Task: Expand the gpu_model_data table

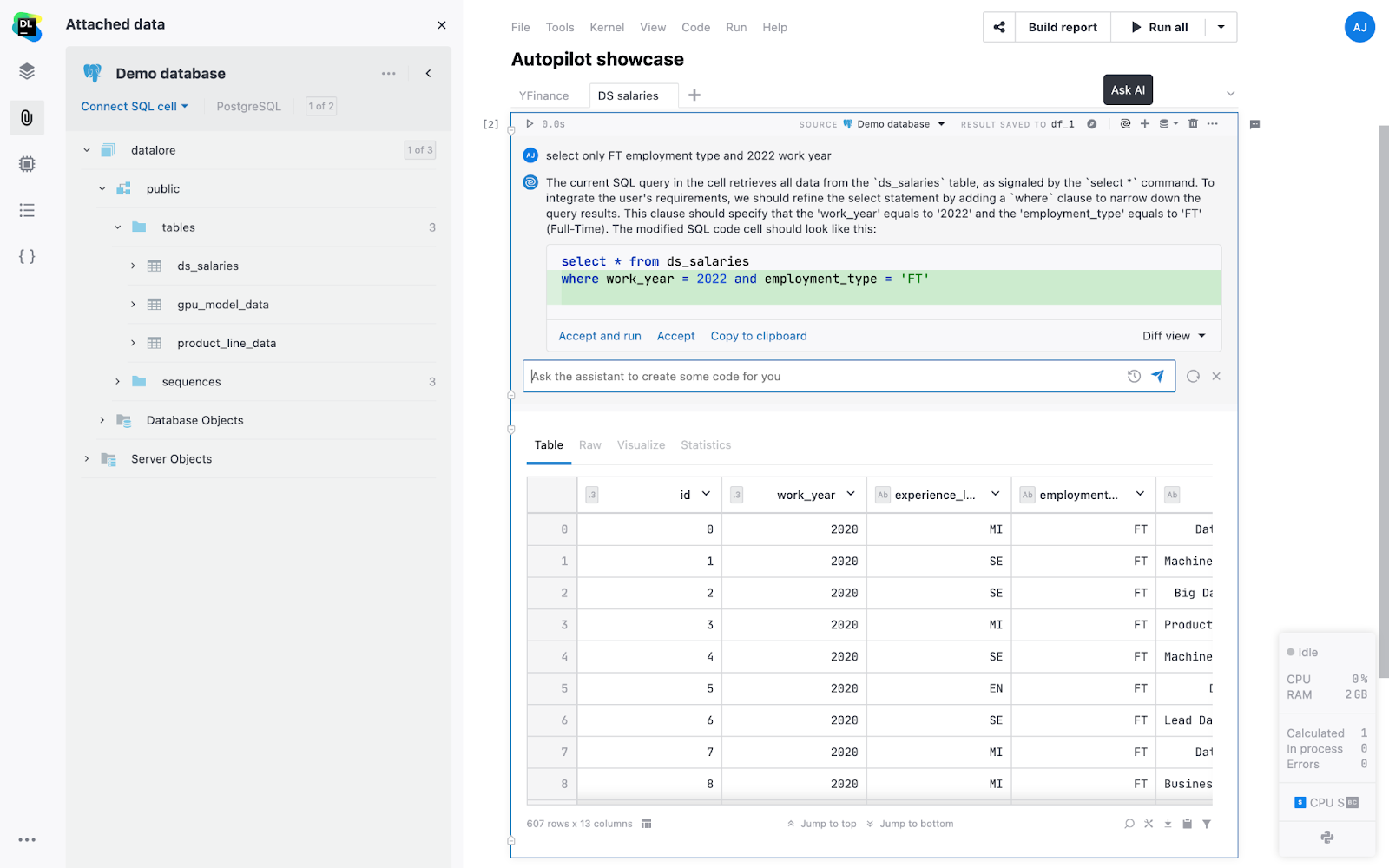Action: click(x=133, y=305)
